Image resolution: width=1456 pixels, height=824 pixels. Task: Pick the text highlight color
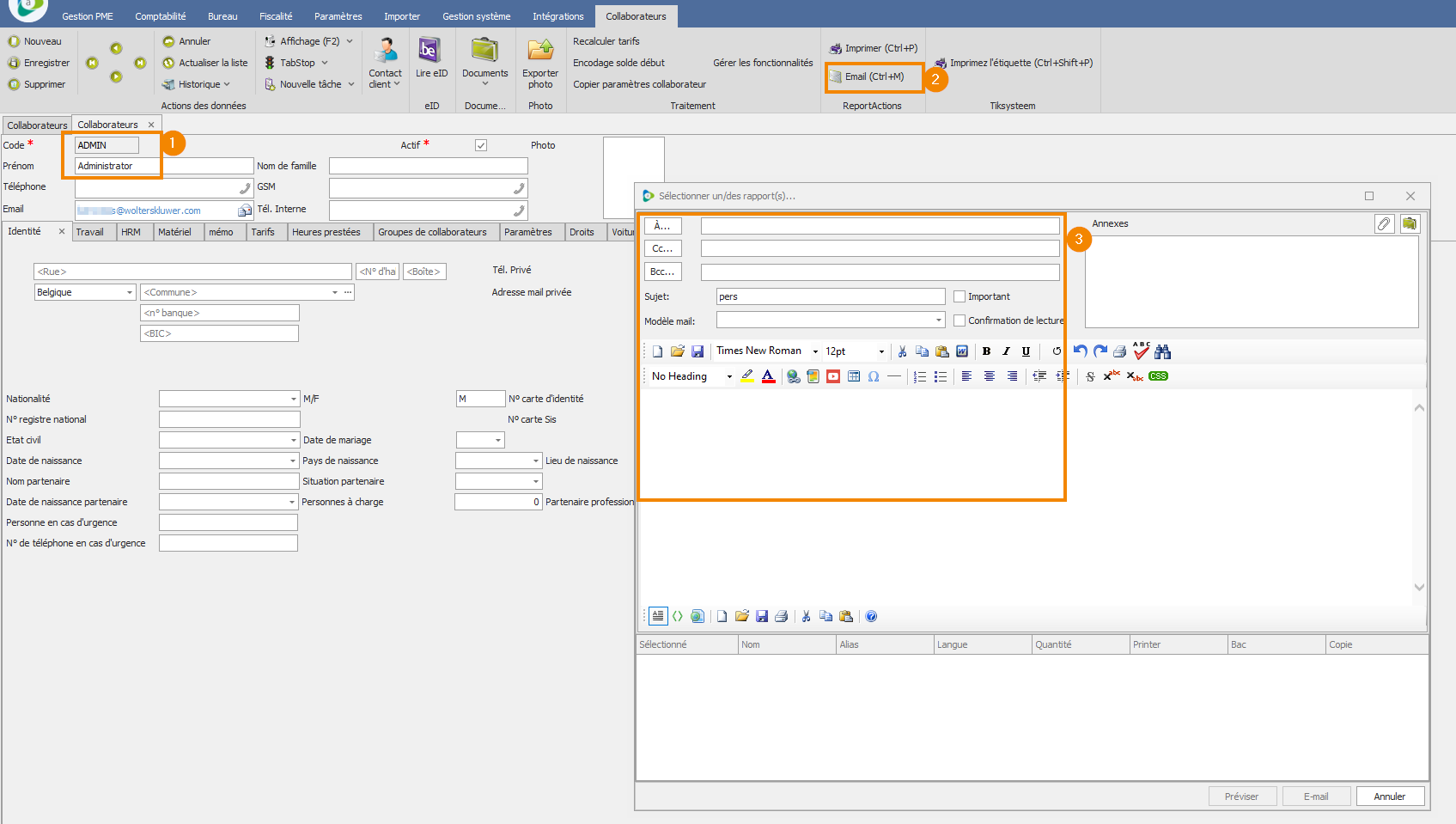pyautogui.click(x=747, y=376)
